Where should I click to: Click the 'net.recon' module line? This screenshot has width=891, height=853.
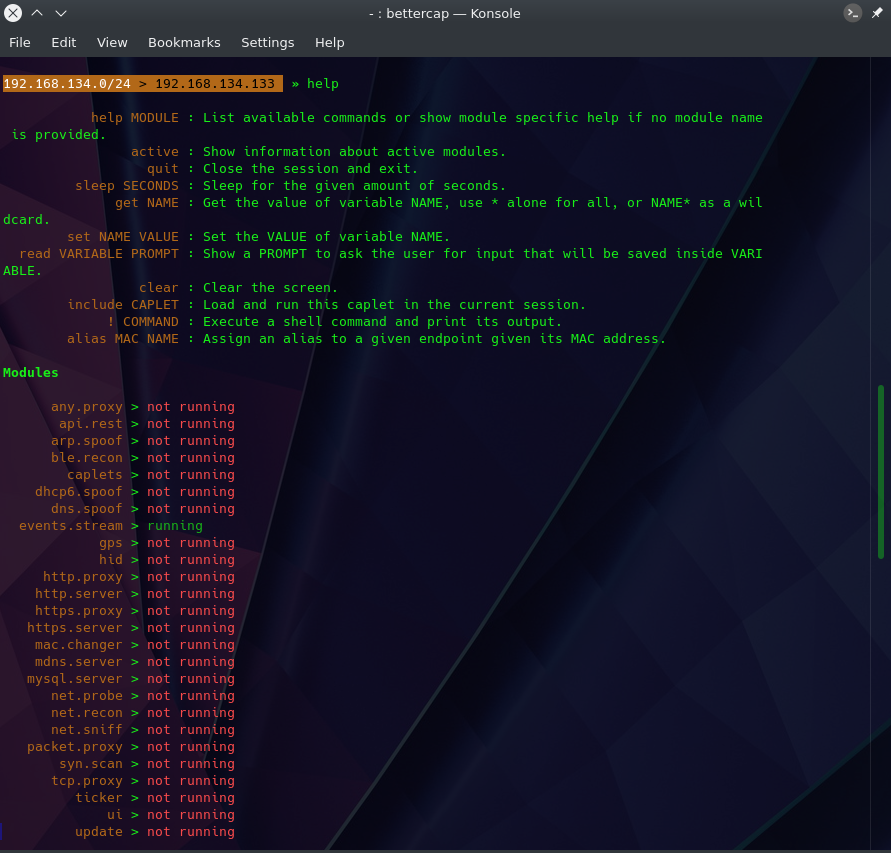point(143,714)
